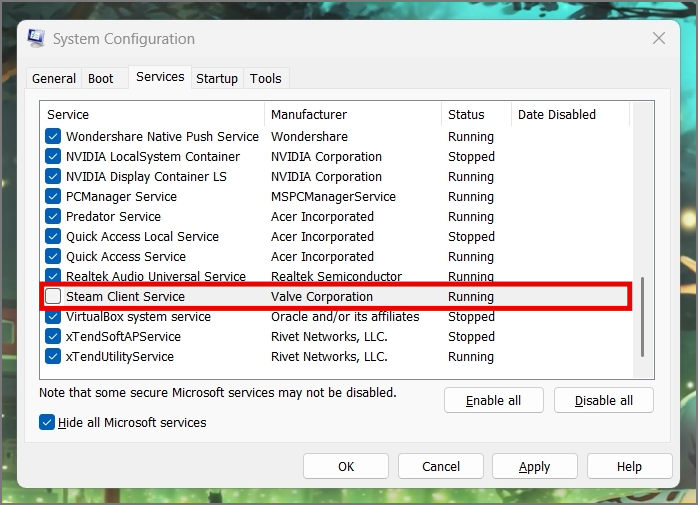Open the Tools tab

[x=266, y=78]
